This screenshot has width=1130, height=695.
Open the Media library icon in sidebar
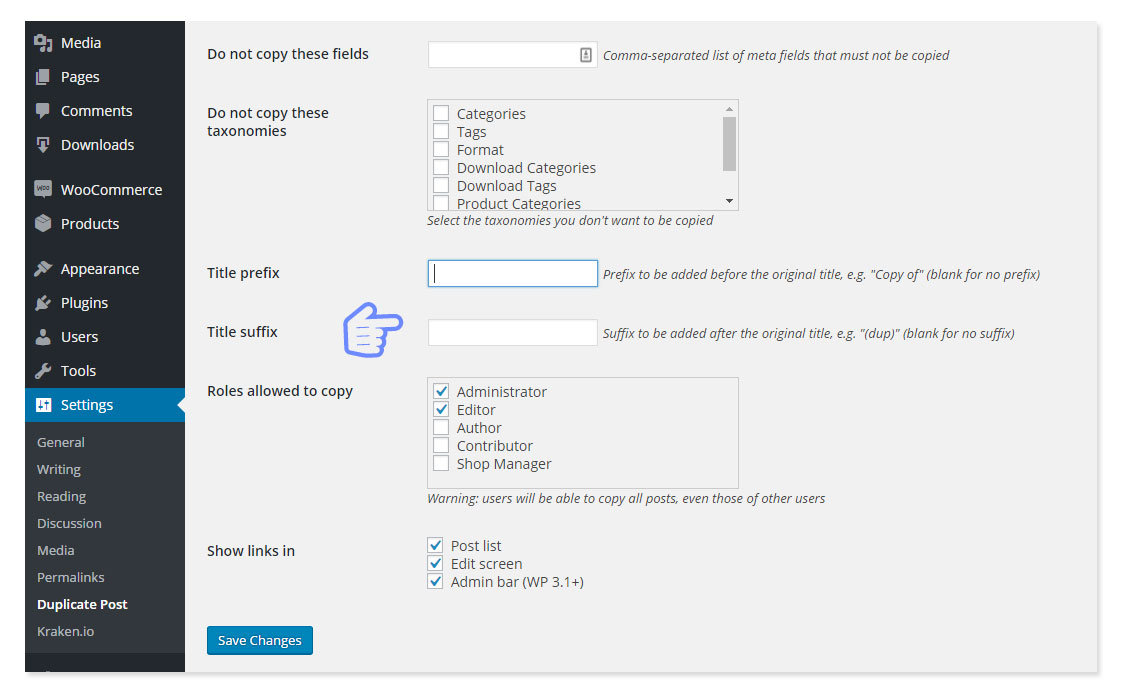43,43
